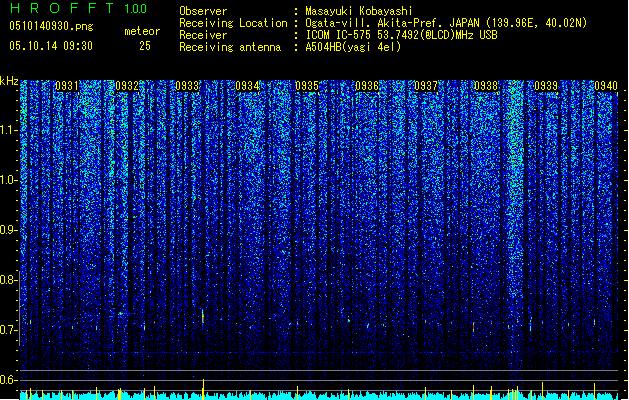Click the 0.6 kHz axis label

tap(9, 380)
